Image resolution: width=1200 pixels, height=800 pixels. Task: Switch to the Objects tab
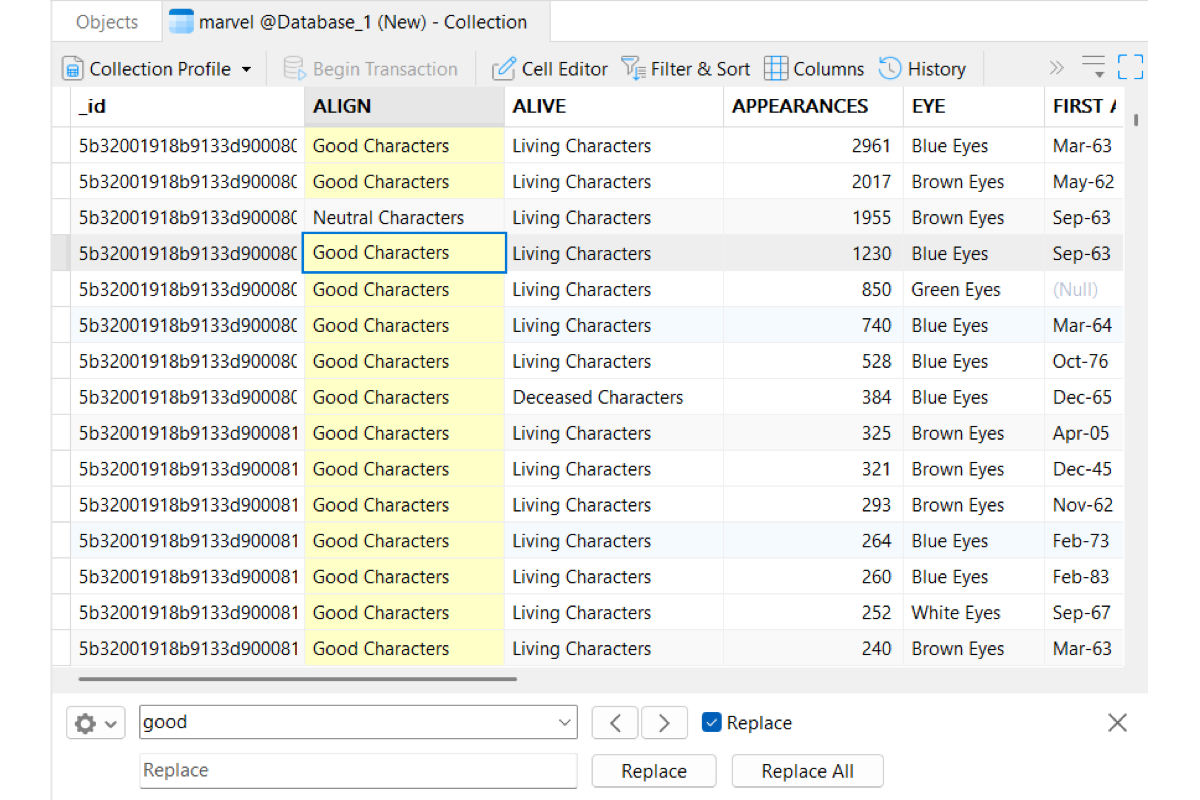click(107, 22)
